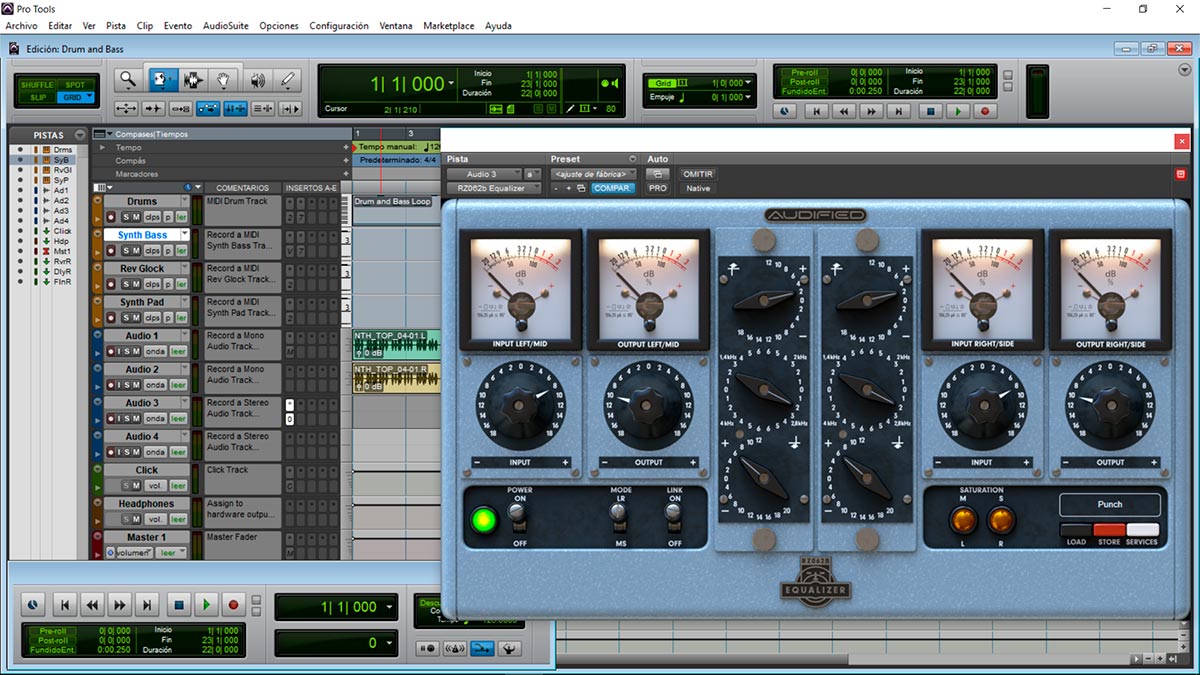
Task: Open the Configuración menu
Action: (x=339, y=26)
